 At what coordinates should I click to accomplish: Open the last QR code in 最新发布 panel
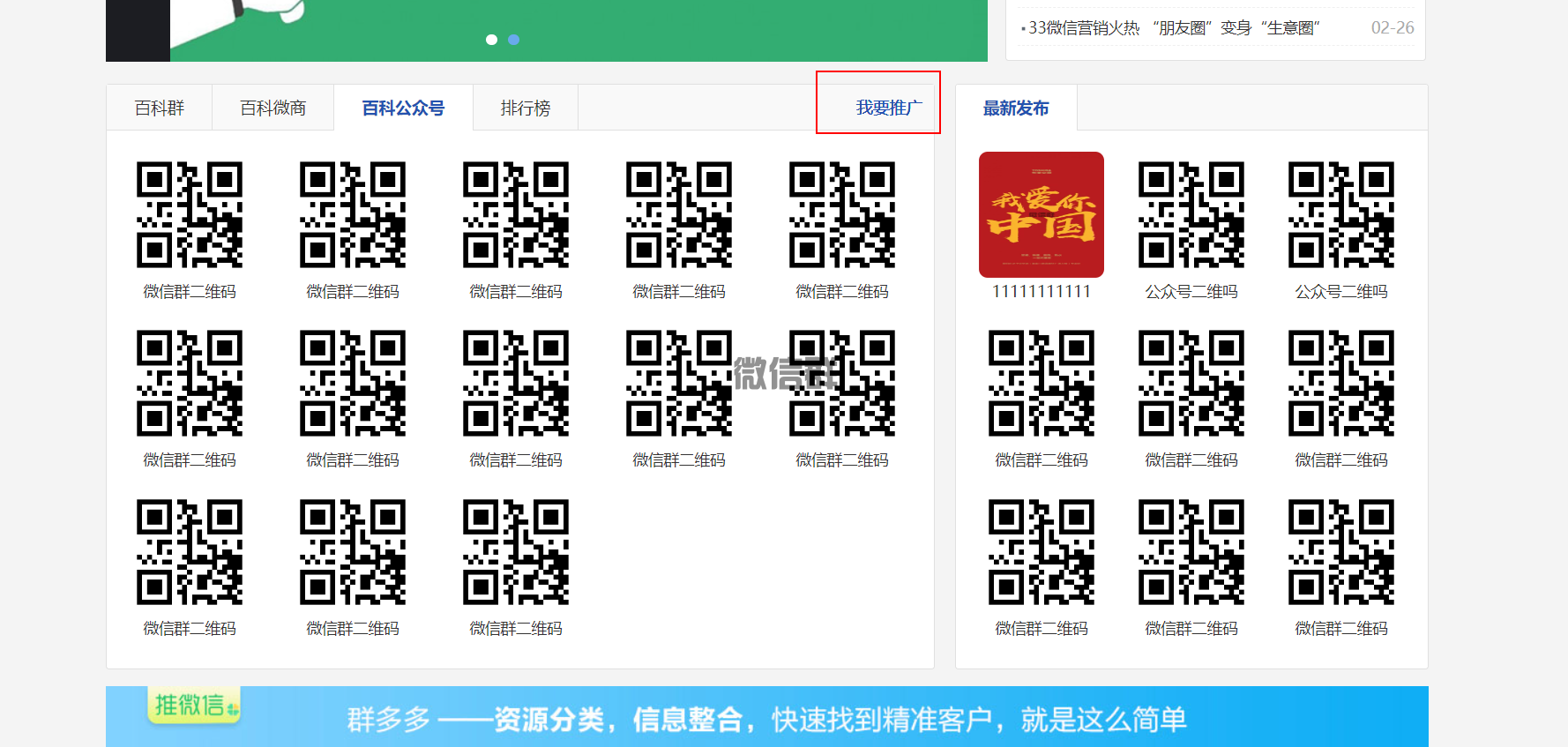pos(1340,552)
